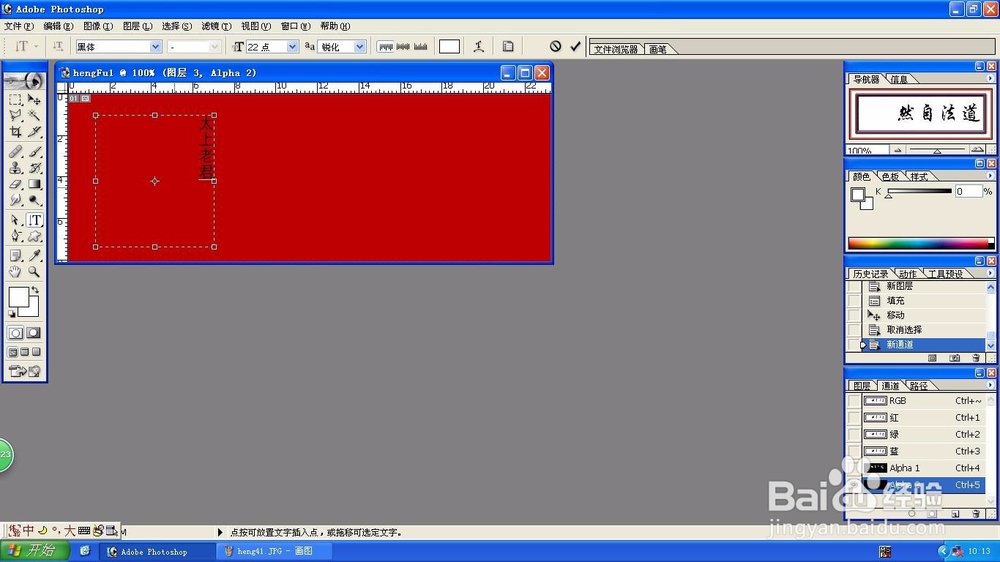Image resolution: width=1000 pixels, height=562 pixels.
Task: Swap foreground and background colors arrow
Action: [35, 290]
